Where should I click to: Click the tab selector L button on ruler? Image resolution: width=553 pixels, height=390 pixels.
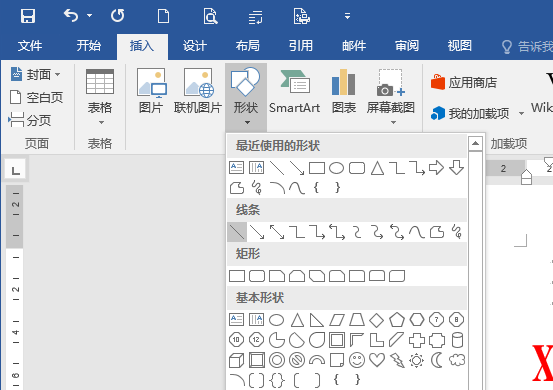tap(15, 170)
